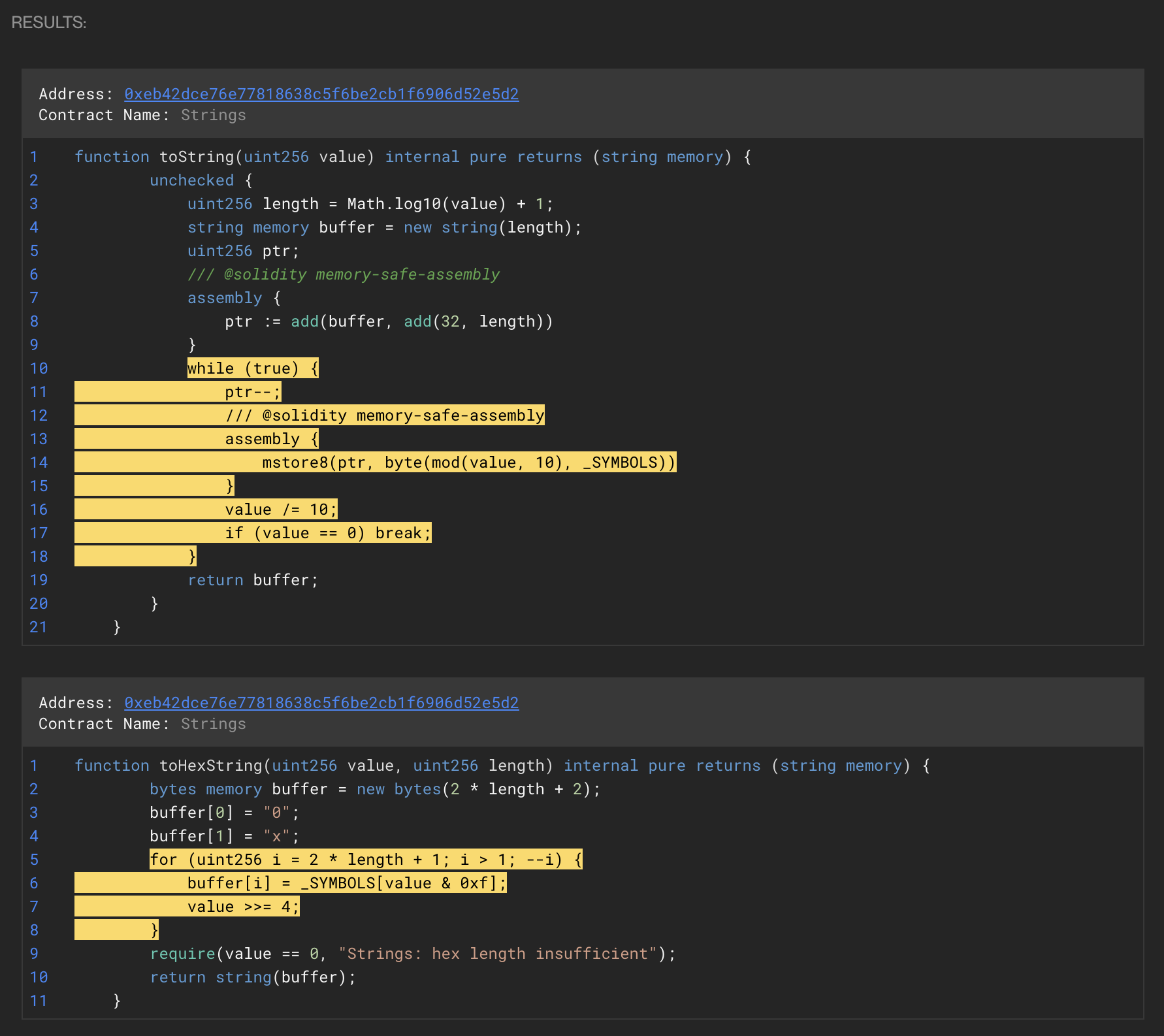Click the highlighted for-loop header line

(x=366, y=860)
